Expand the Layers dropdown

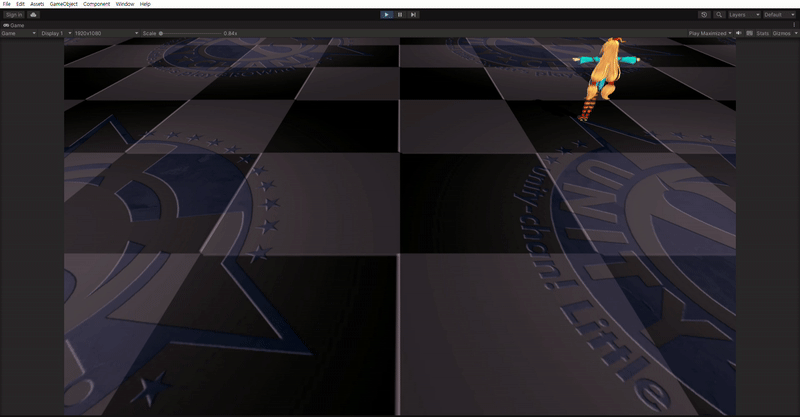pyautogui.click(x=744, y=15)
